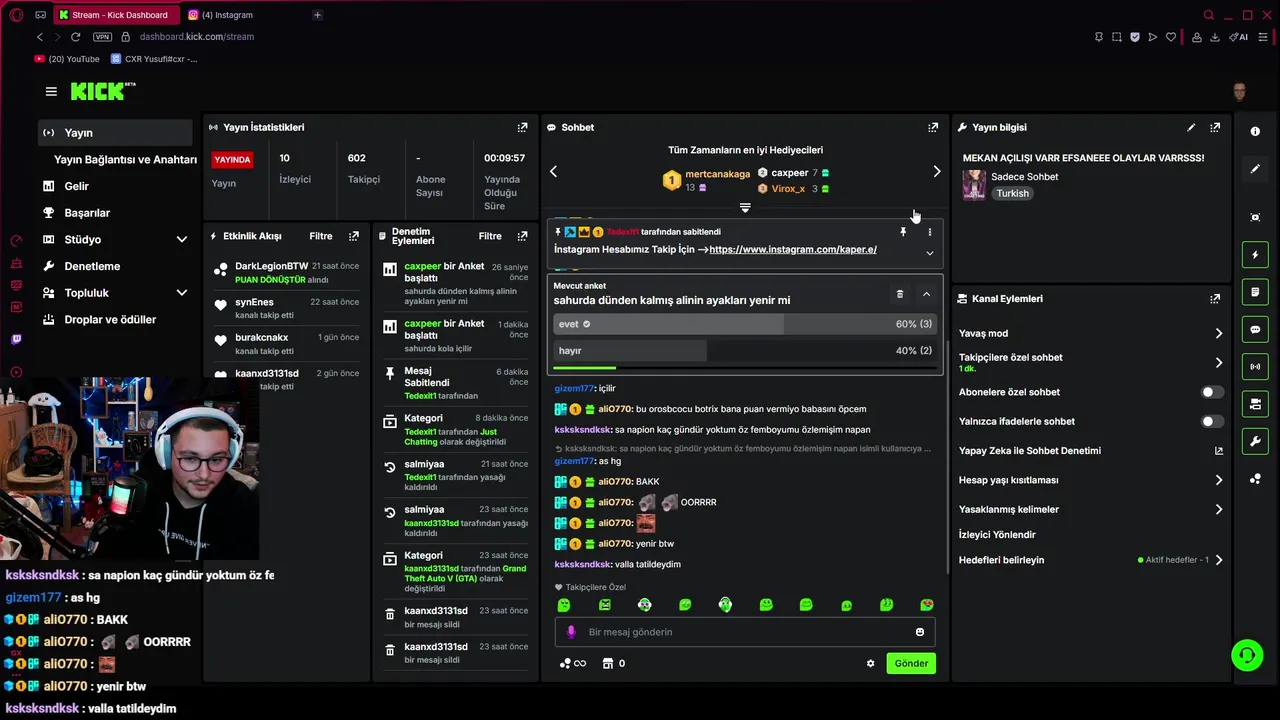The image size is (1280, 720).
Task: Click the Turkish language tag
Action: 1012,194
